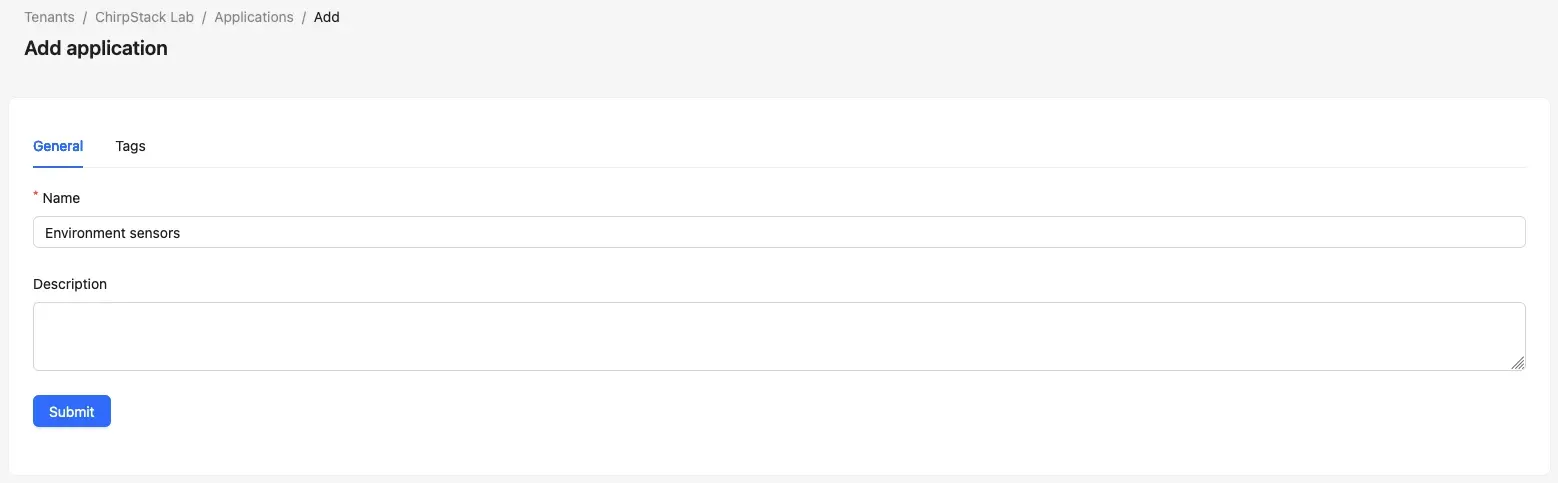Click the Name field label
Screen dimensions: 1558x483
61,198
